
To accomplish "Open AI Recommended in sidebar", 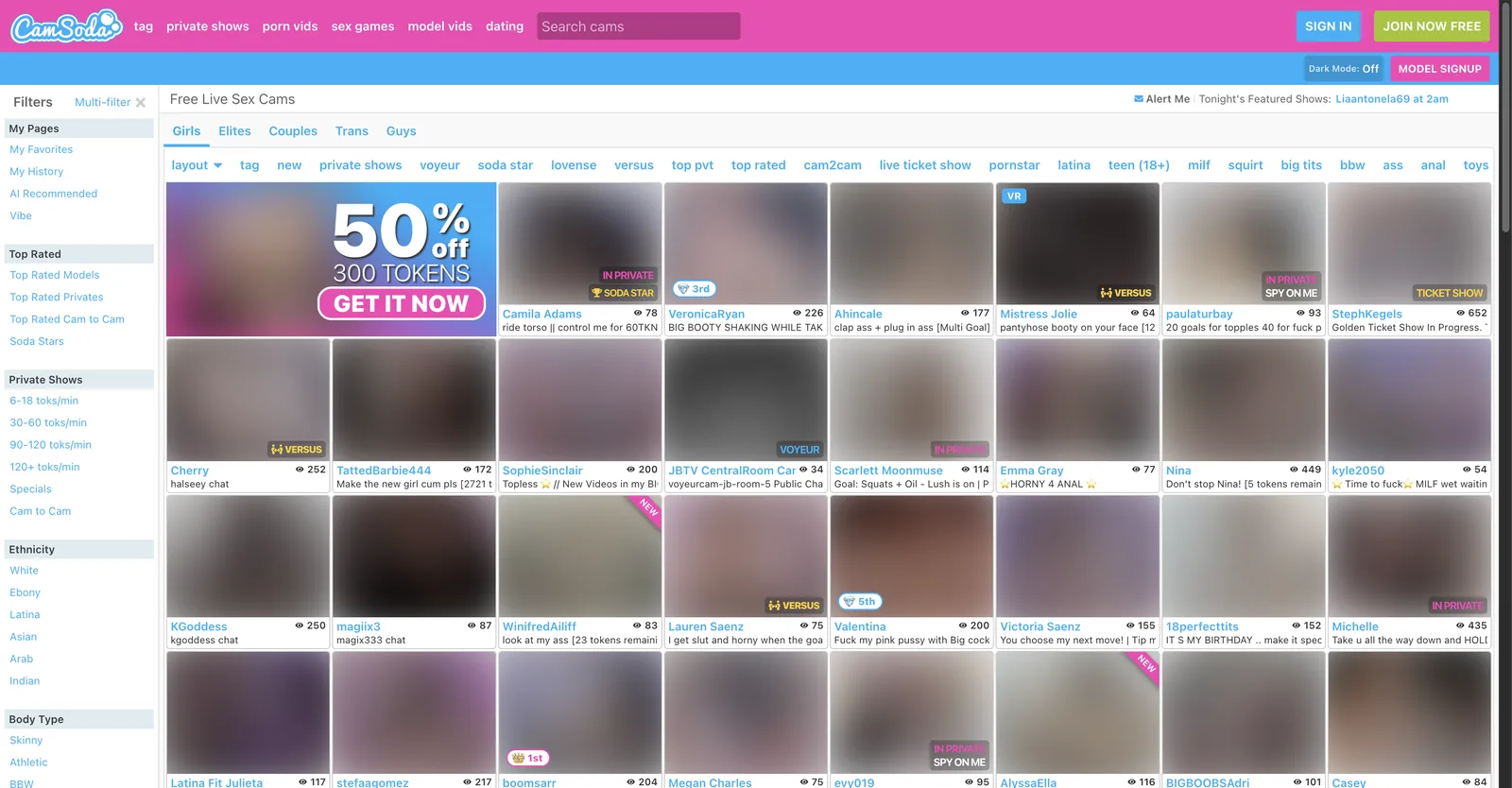I will pos(53,194).
